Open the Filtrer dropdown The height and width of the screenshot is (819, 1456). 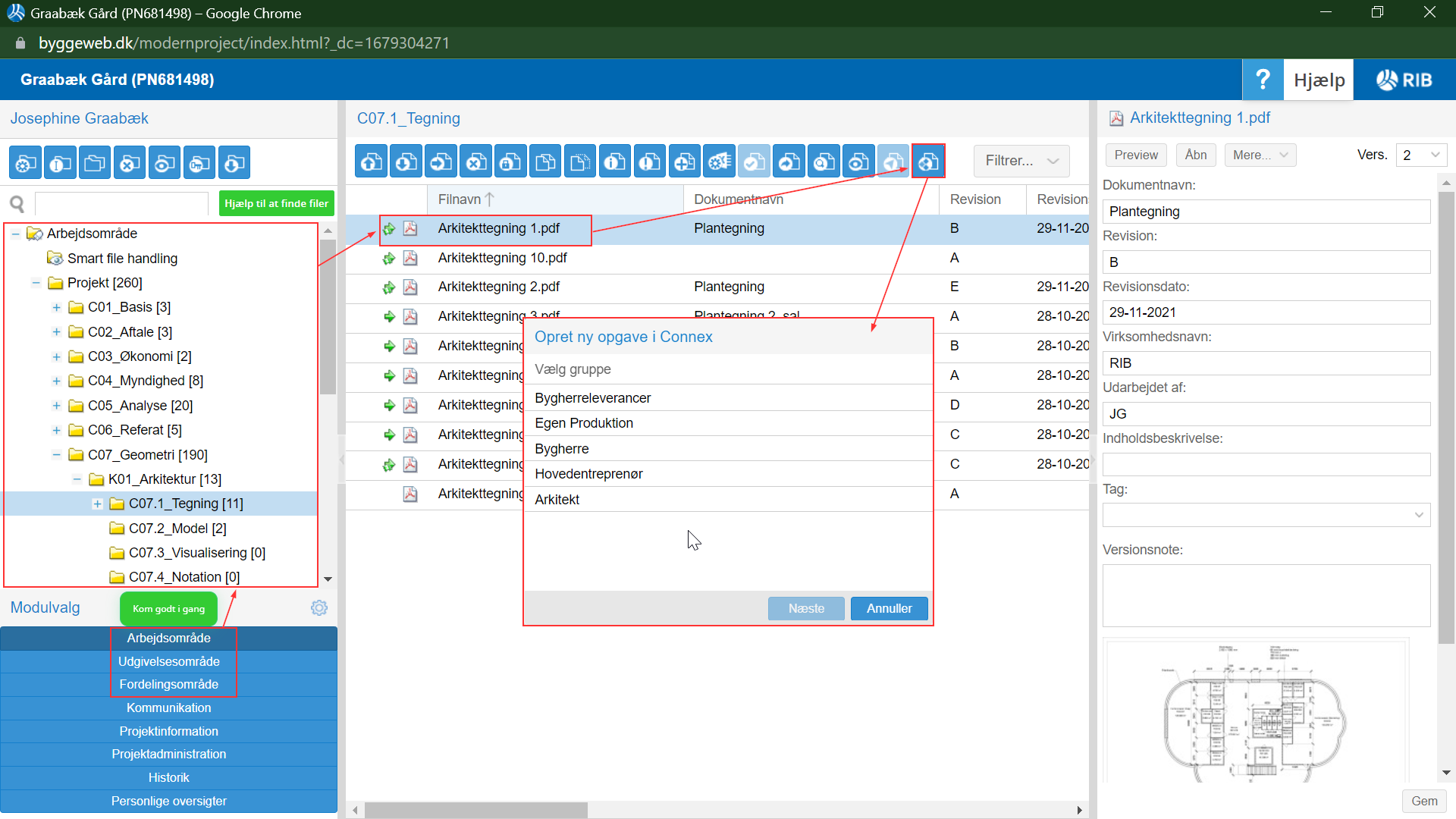(x=1021, y=161)
